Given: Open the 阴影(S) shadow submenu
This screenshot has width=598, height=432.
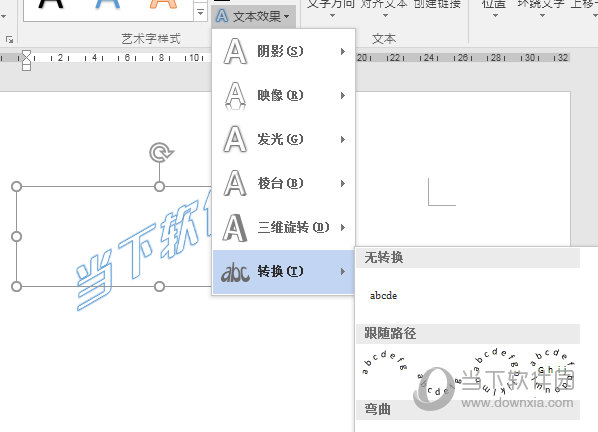Looking at the screenshot, I should point(284,51).
